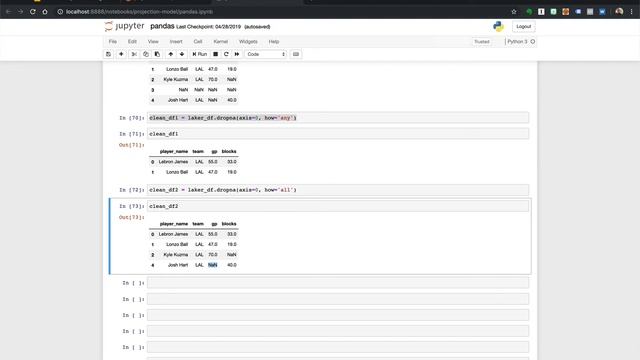Click the Trusted notebook indicator

[482, 42]
